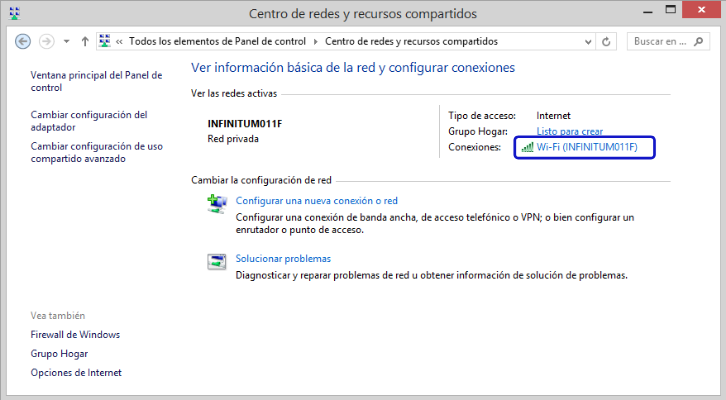Click 'Configurar una nueva conexión o red'
The width and height of the screenshot is (726, 400).
pos(317,200)
